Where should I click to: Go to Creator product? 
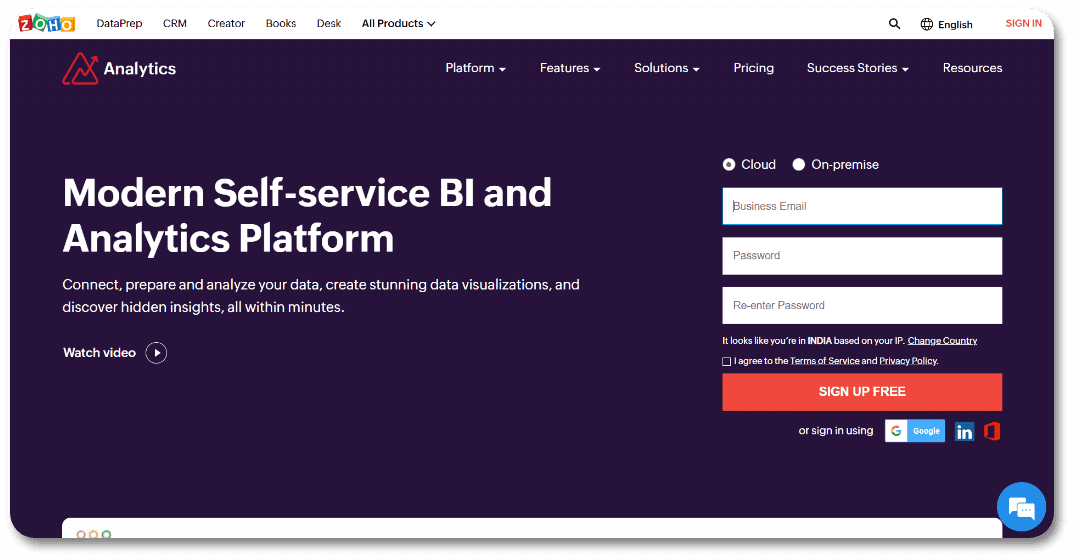click(226, 23)
